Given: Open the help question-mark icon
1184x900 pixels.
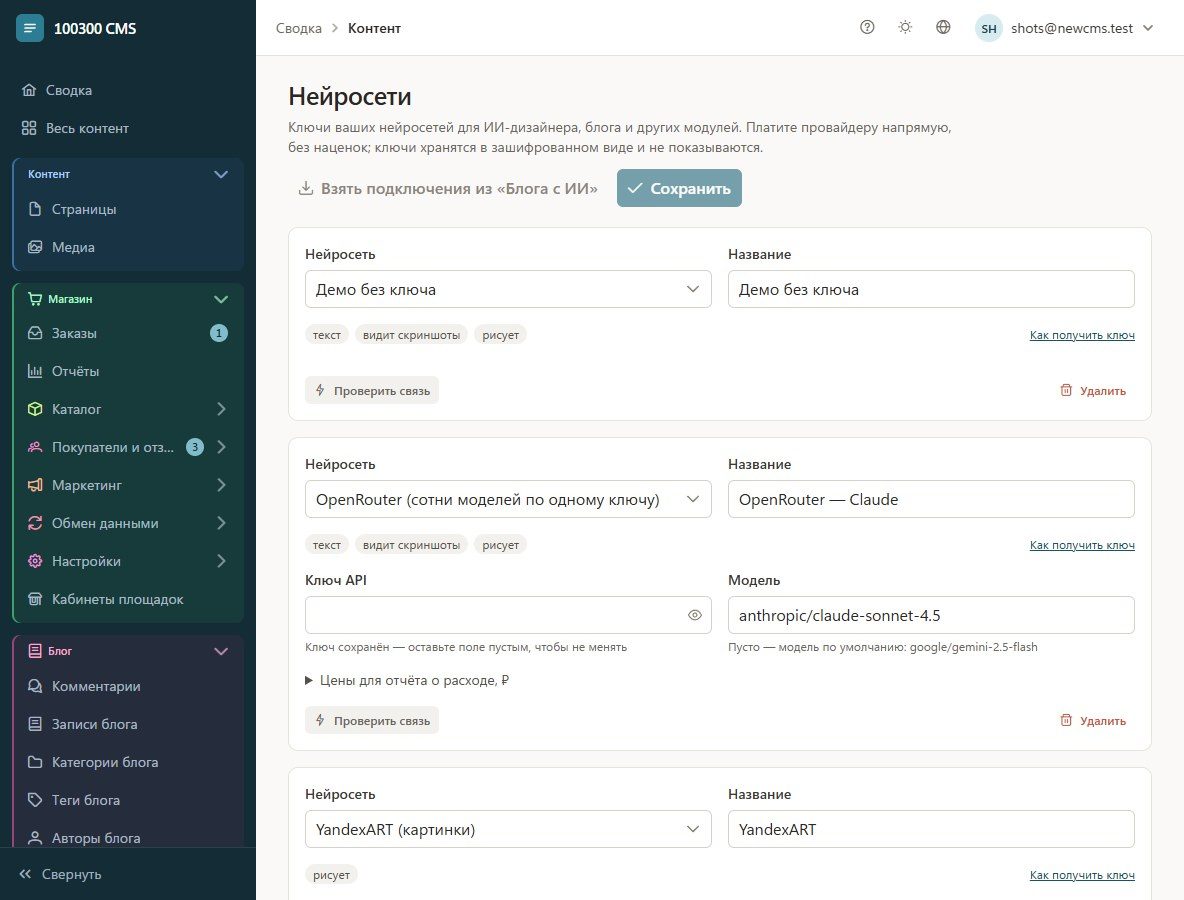Looking at the screenshot, I should (867, 28).
